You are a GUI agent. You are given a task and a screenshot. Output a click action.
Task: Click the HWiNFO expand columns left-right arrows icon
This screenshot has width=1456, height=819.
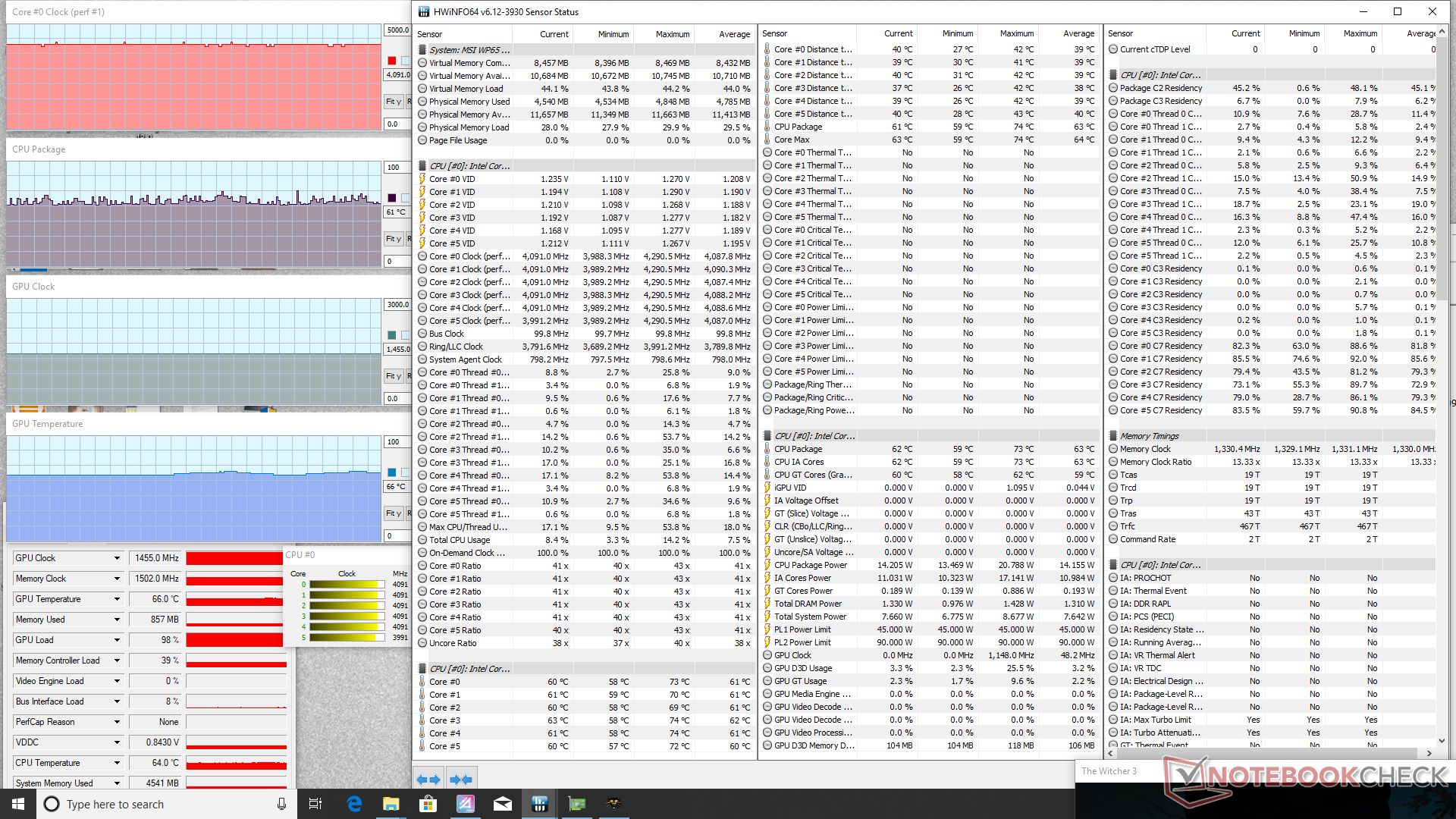coord(428,780)
